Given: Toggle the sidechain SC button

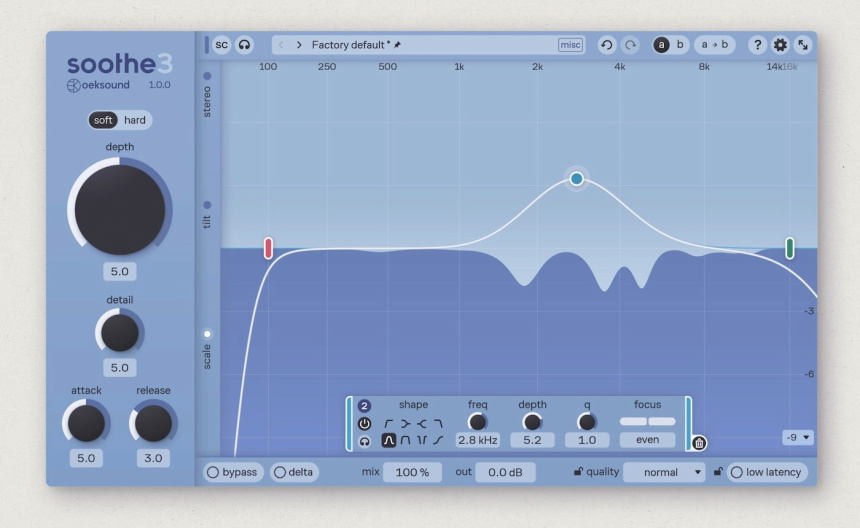Looking at the screenshot, I should click(221, 45).
